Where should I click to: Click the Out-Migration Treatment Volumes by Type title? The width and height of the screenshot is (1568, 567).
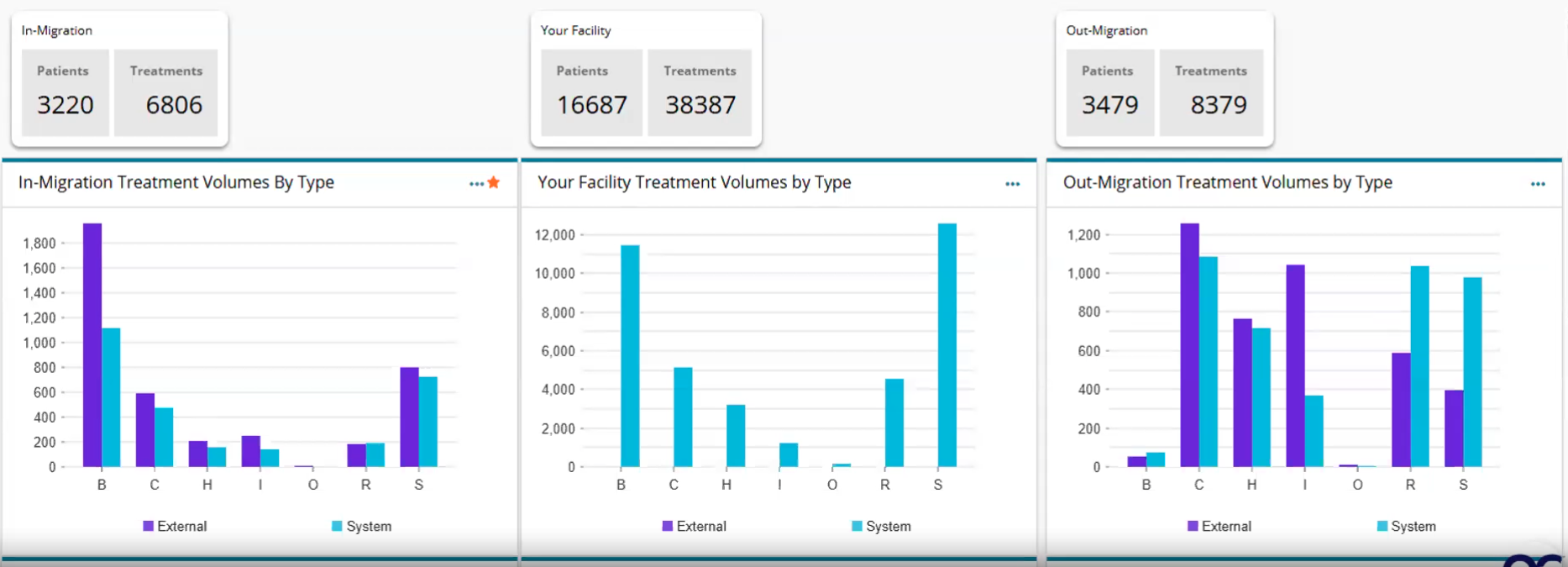1227,182
